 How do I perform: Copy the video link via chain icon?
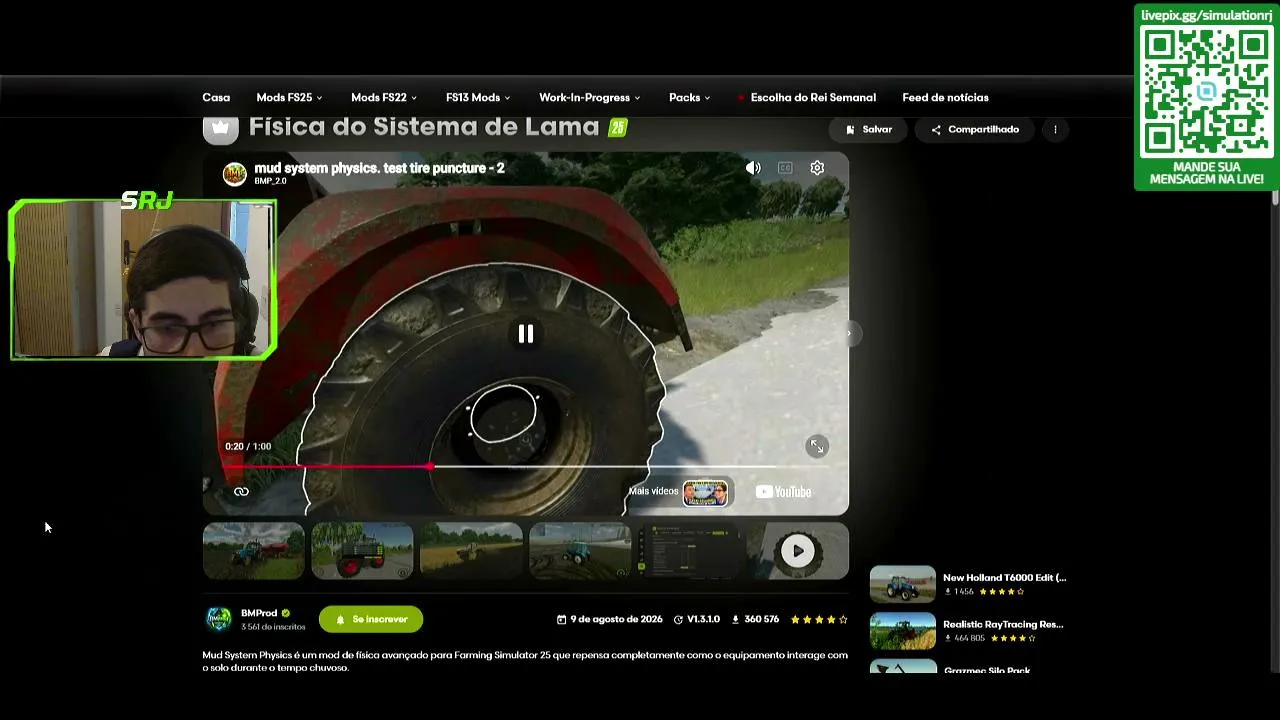(241, 492)
